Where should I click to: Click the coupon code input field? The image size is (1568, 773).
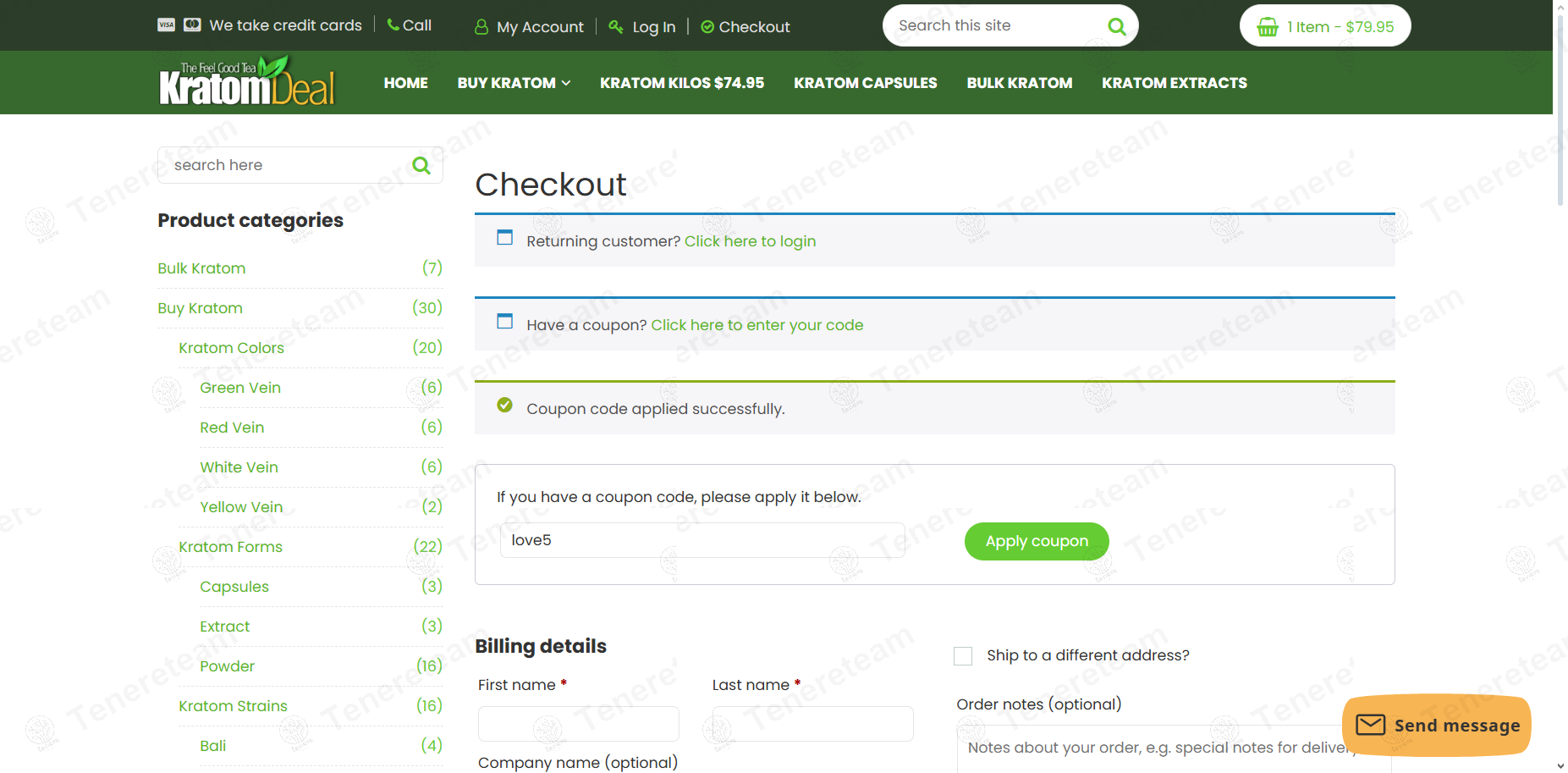pyautogui.click(x=702, y=540)
